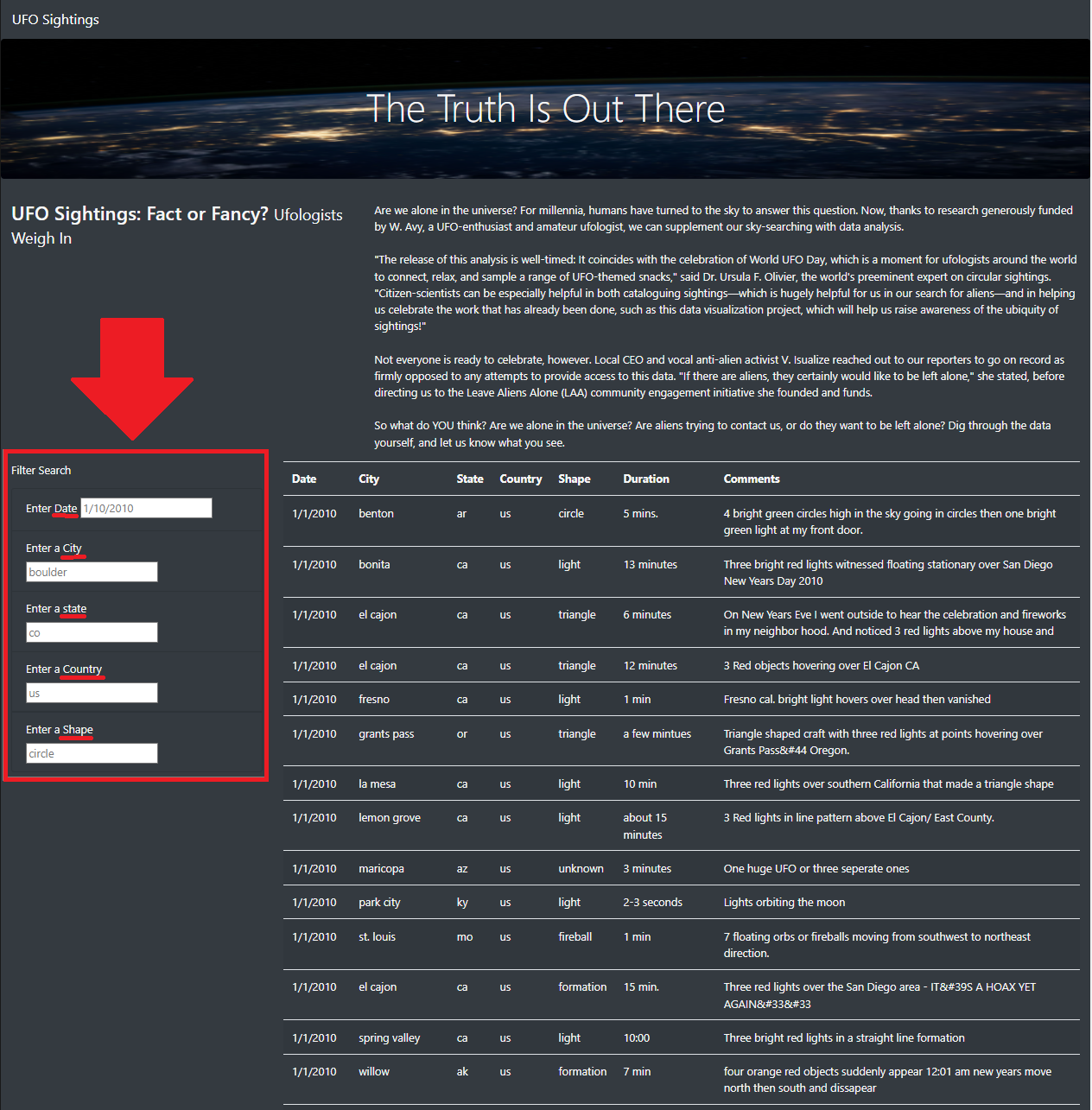Click the Filter Search panel header

coord(41,470)
